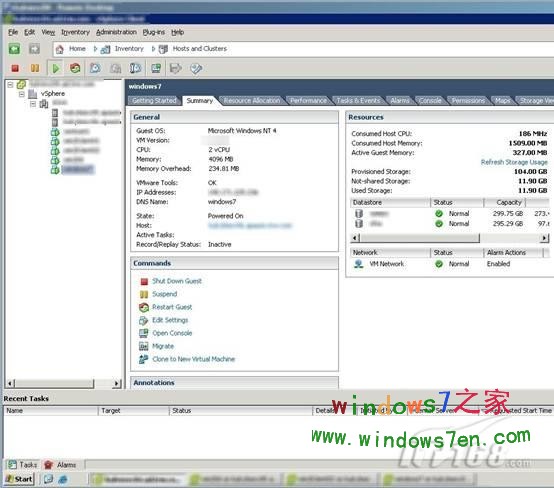The height and width of the screenshot is (488, 554).
Task: Click the forward navigation arrow
Action: pos(34,49)
